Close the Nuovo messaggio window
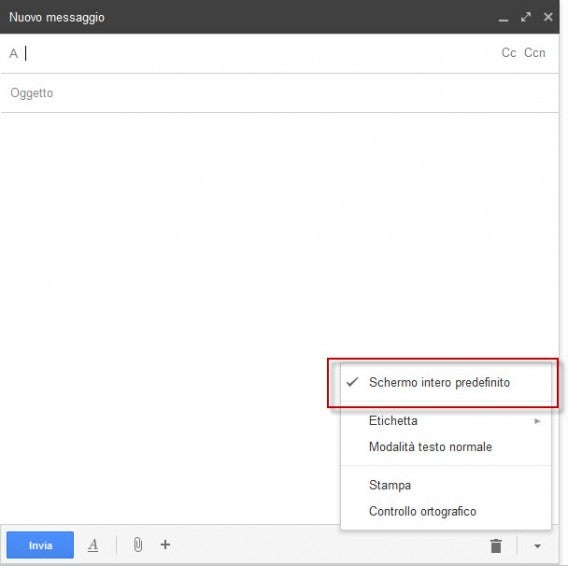The image size is (568, 566). (548, 17)
